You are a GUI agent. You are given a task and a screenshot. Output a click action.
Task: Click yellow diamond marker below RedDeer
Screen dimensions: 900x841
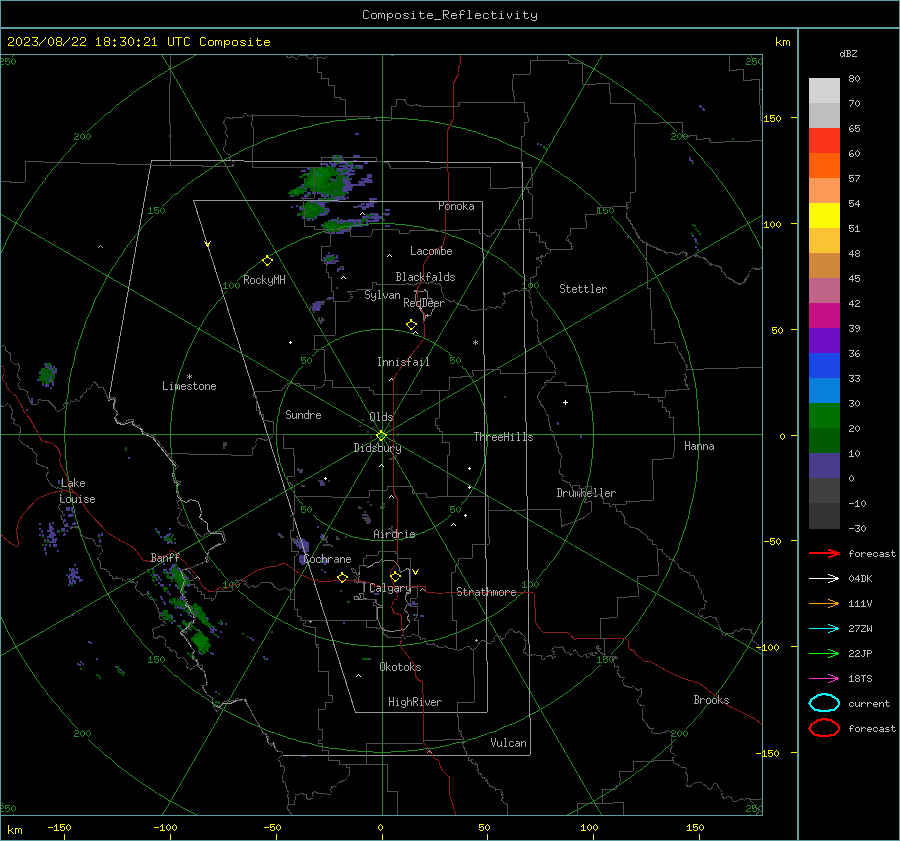pos(411,324)
